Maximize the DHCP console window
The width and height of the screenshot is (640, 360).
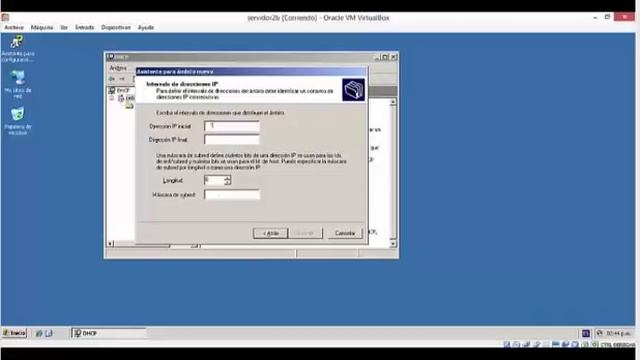pyautogui.click(x=385, y=57)
